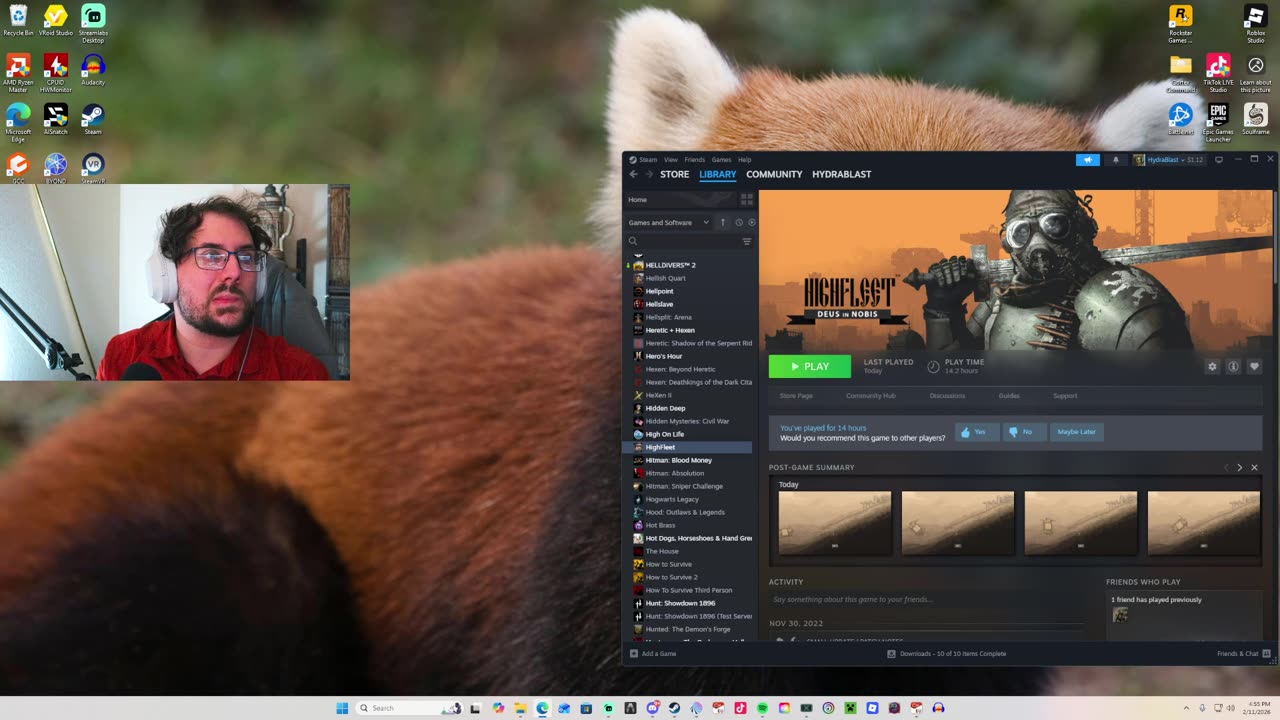The image size is (1280, 720).
Task: Open the Recycle Bin desktop icon
Action: point(18,20)
